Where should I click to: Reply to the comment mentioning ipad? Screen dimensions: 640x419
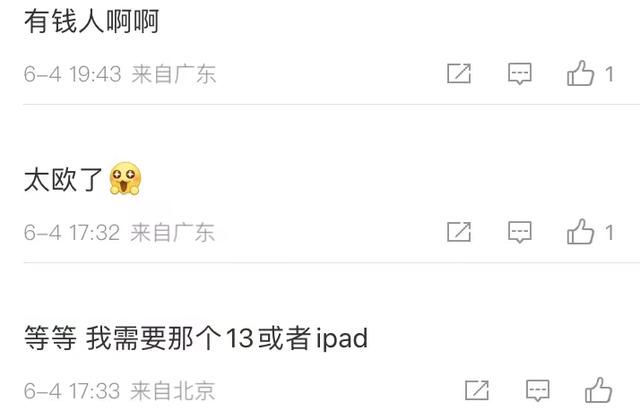tap(538, 390)
